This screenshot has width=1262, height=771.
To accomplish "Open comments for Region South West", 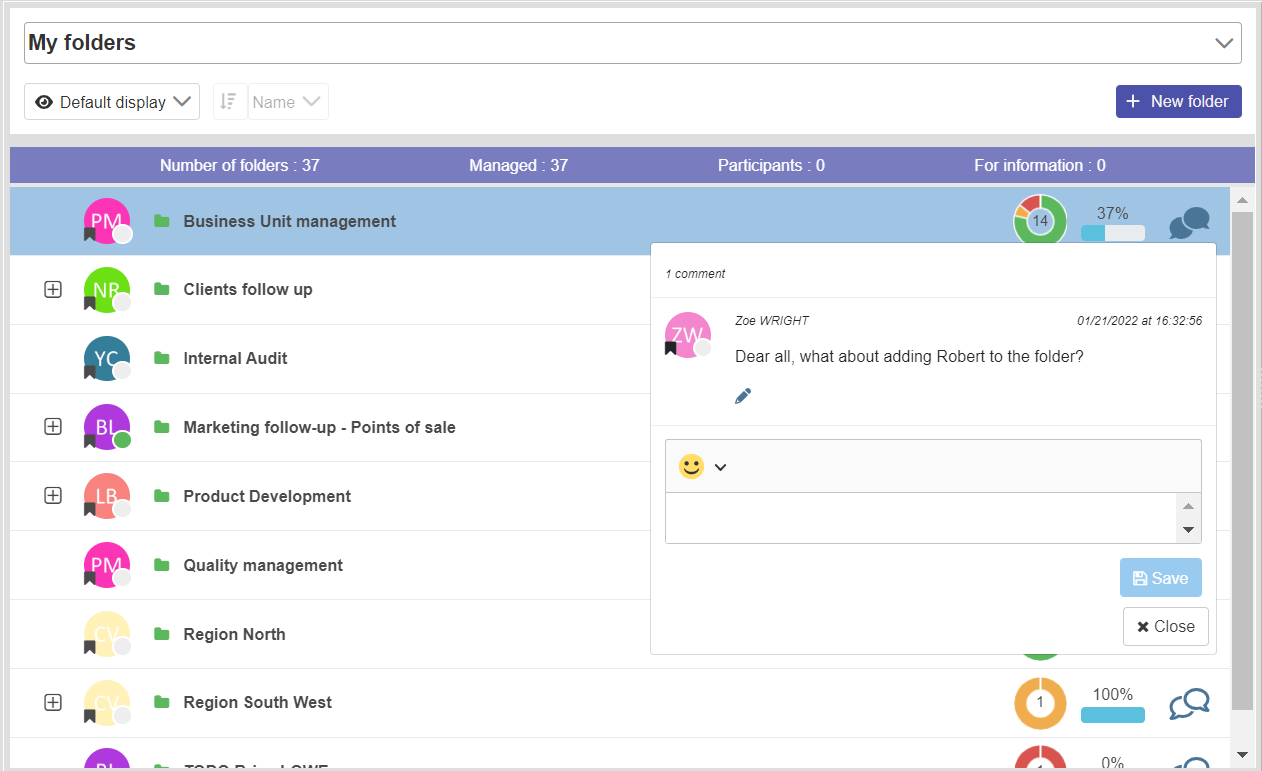I will (x=1189, y=704).
